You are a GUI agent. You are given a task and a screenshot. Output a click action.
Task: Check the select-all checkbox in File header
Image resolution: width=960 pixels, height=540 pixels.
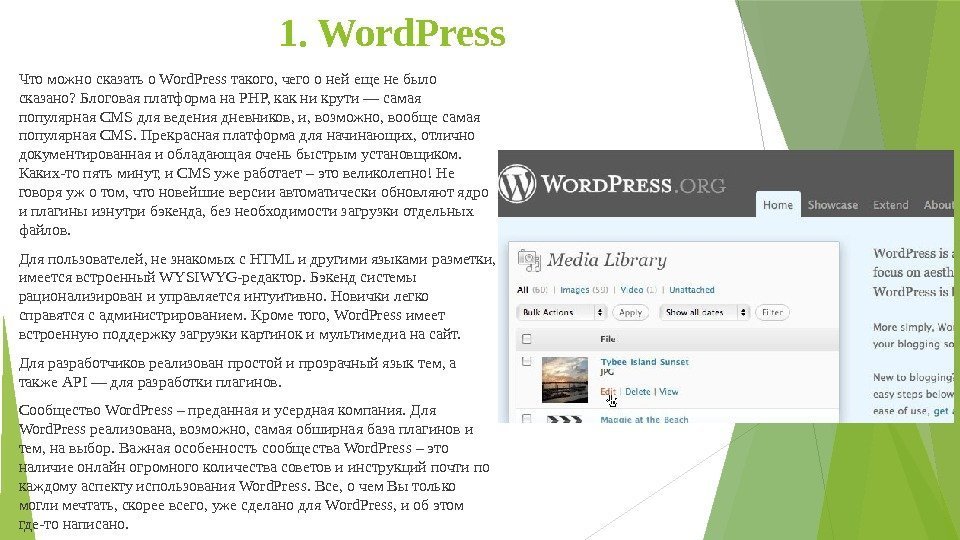tap(527, 339)
